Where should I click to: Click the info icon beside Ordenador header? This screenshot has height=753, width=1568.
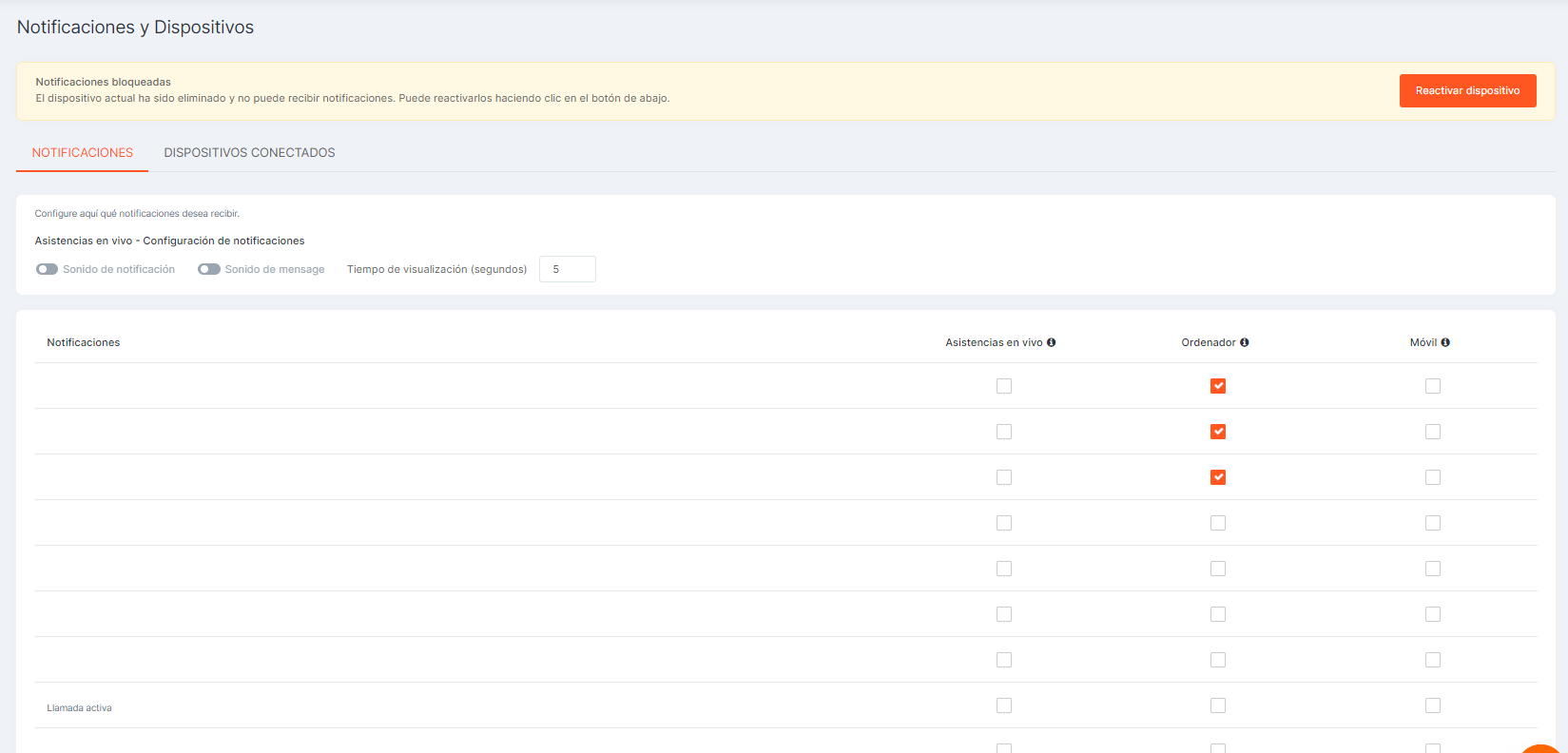[x=1244, y=342]
